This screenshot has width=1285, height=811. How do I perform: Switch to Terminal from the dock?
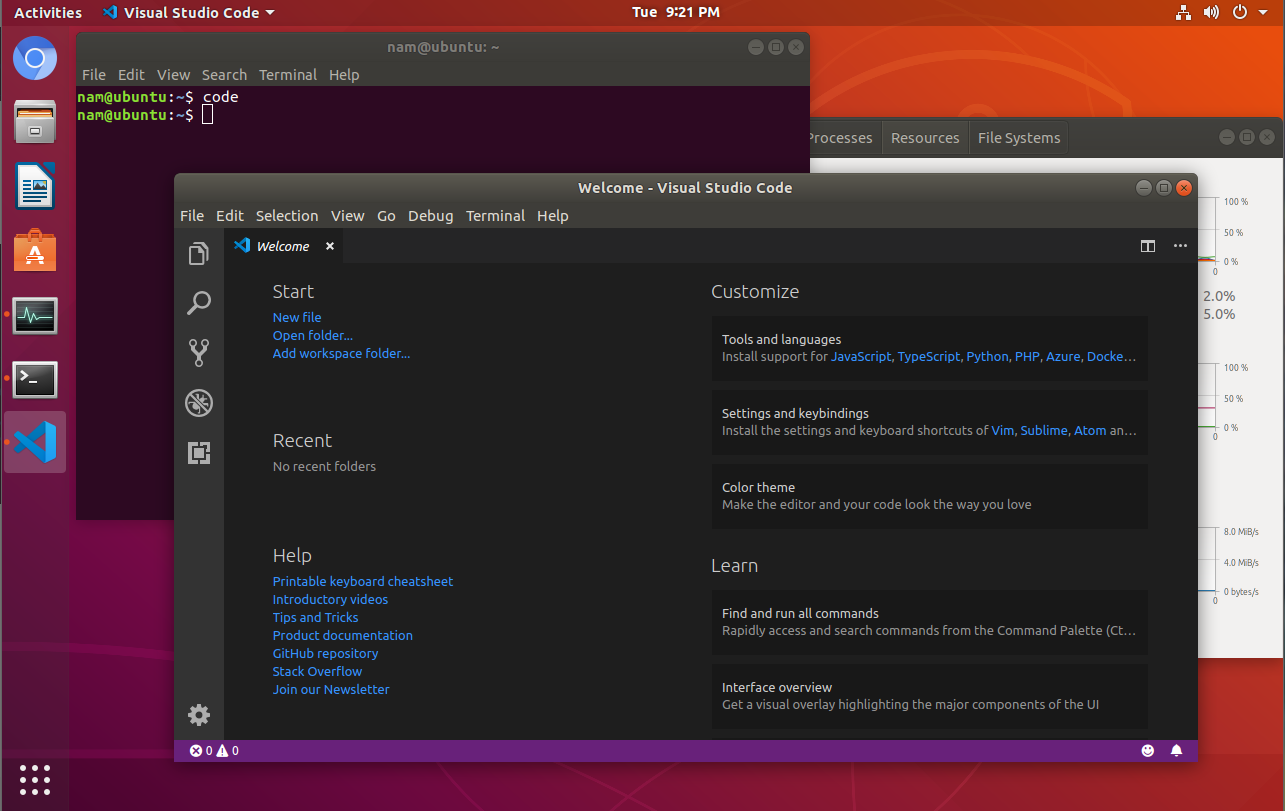click(x=35, y=379)
